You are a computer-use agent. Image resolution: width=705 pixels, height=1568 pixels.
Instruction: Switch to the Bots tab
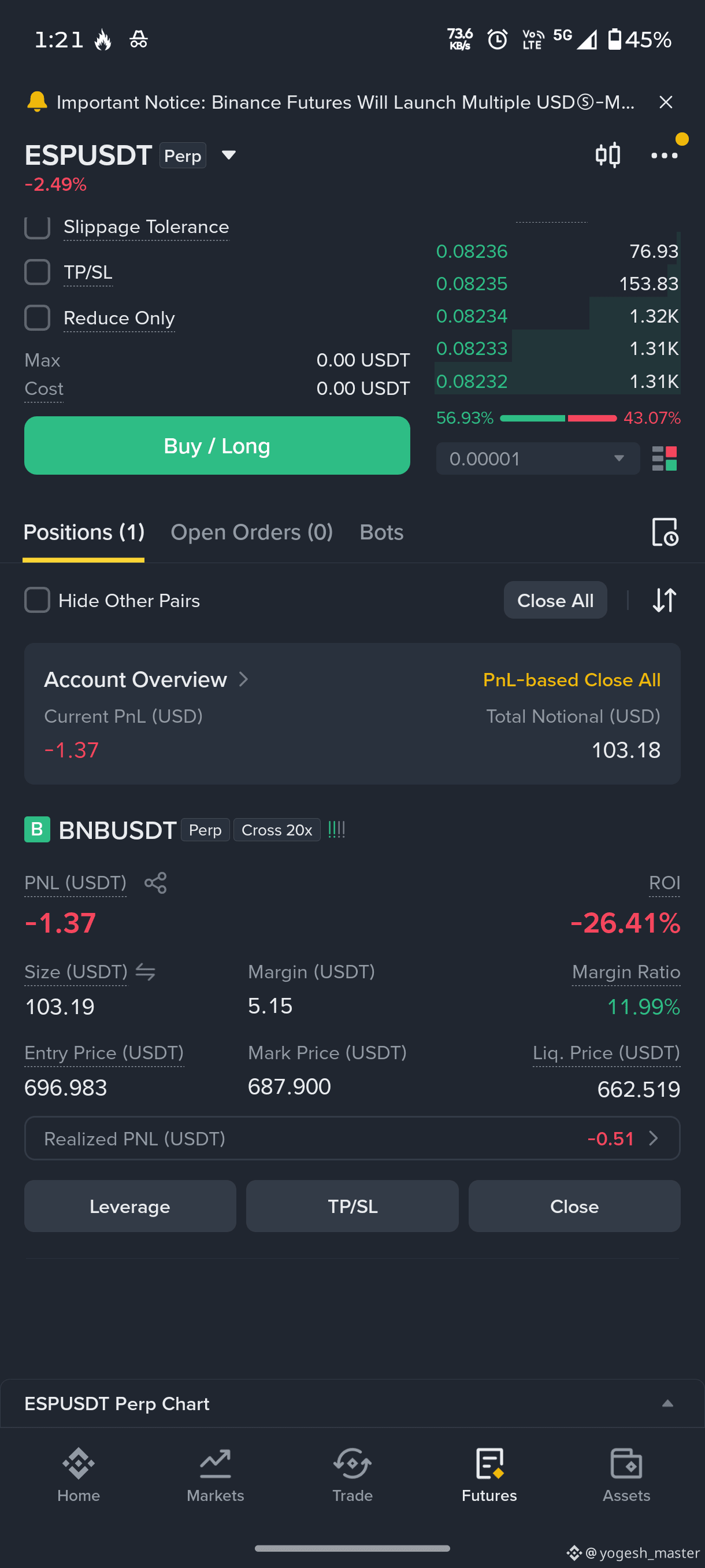(381, 532)
